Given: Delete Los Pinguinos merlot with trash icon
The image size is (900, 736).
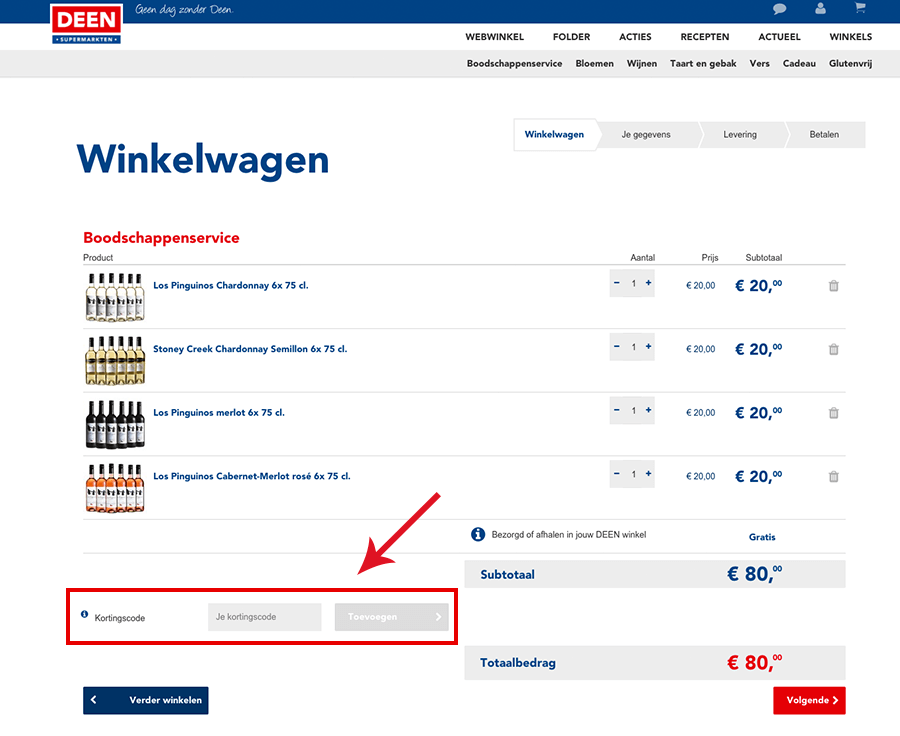Looking at the screenshot, I should click(x=833, y=413).
